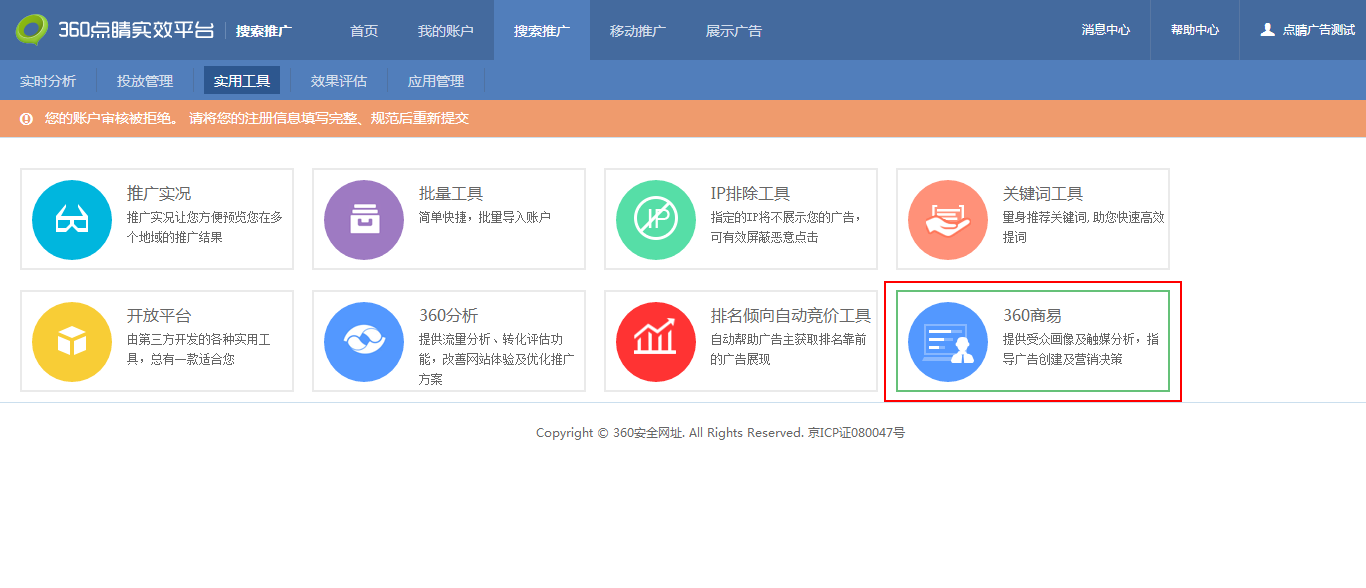Click the 360点睛实效平台 logo
The image size is (1366, 588).
[x=114, y=30]
